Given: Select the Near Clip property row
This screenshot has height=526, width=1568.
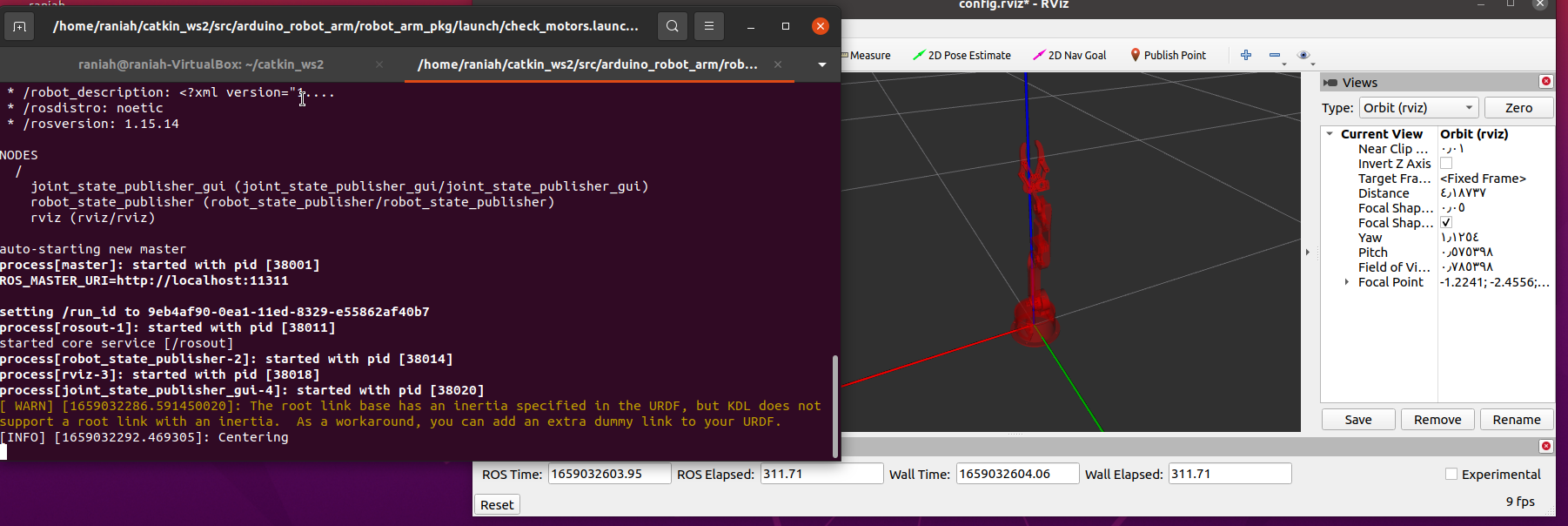Looking at the screenshot, I should coord(1437,149).
